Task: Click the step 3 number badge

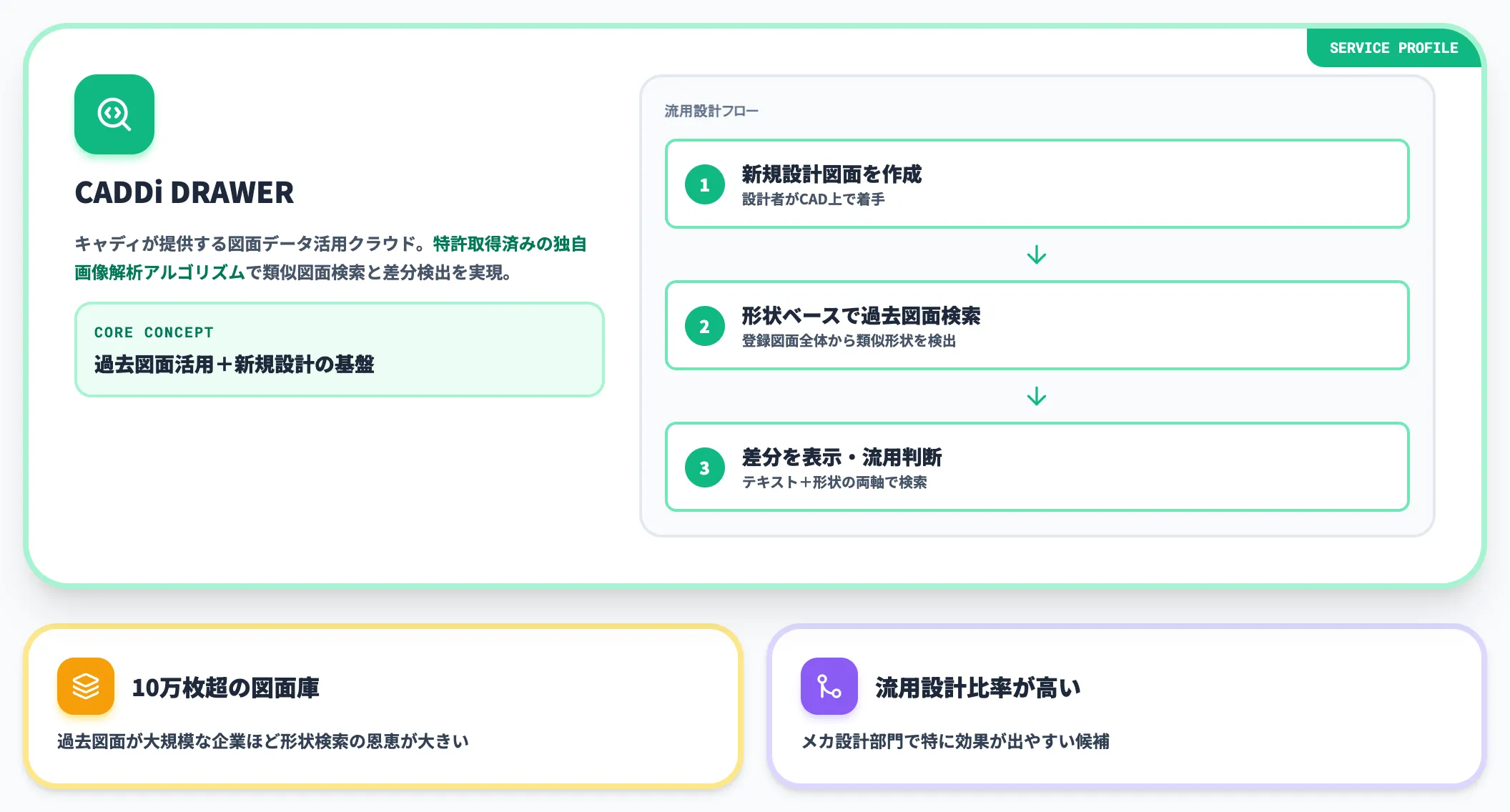Action: [705, 467]
